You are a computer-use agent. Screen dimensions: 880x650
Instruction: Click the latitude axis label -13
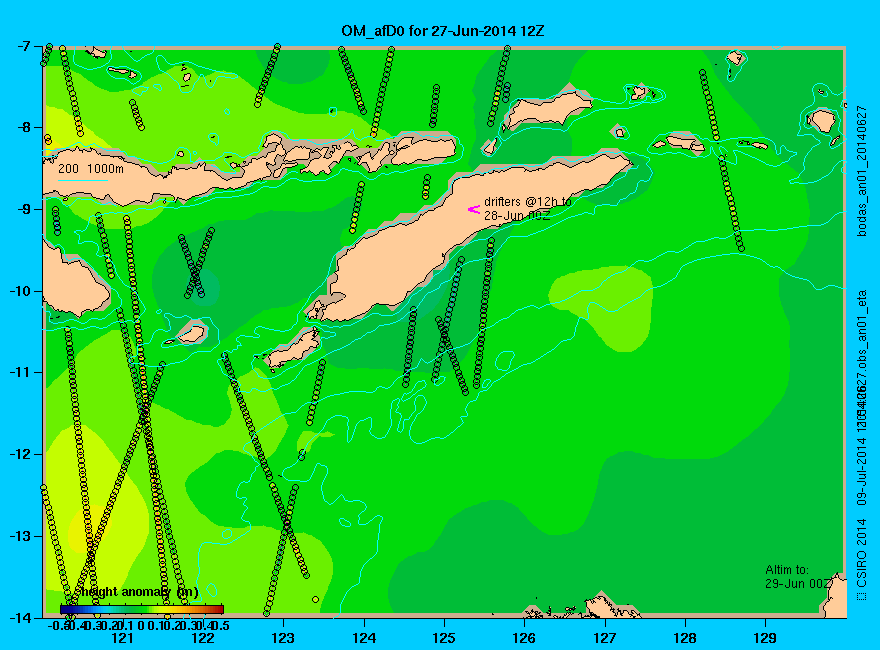[22, 535]
